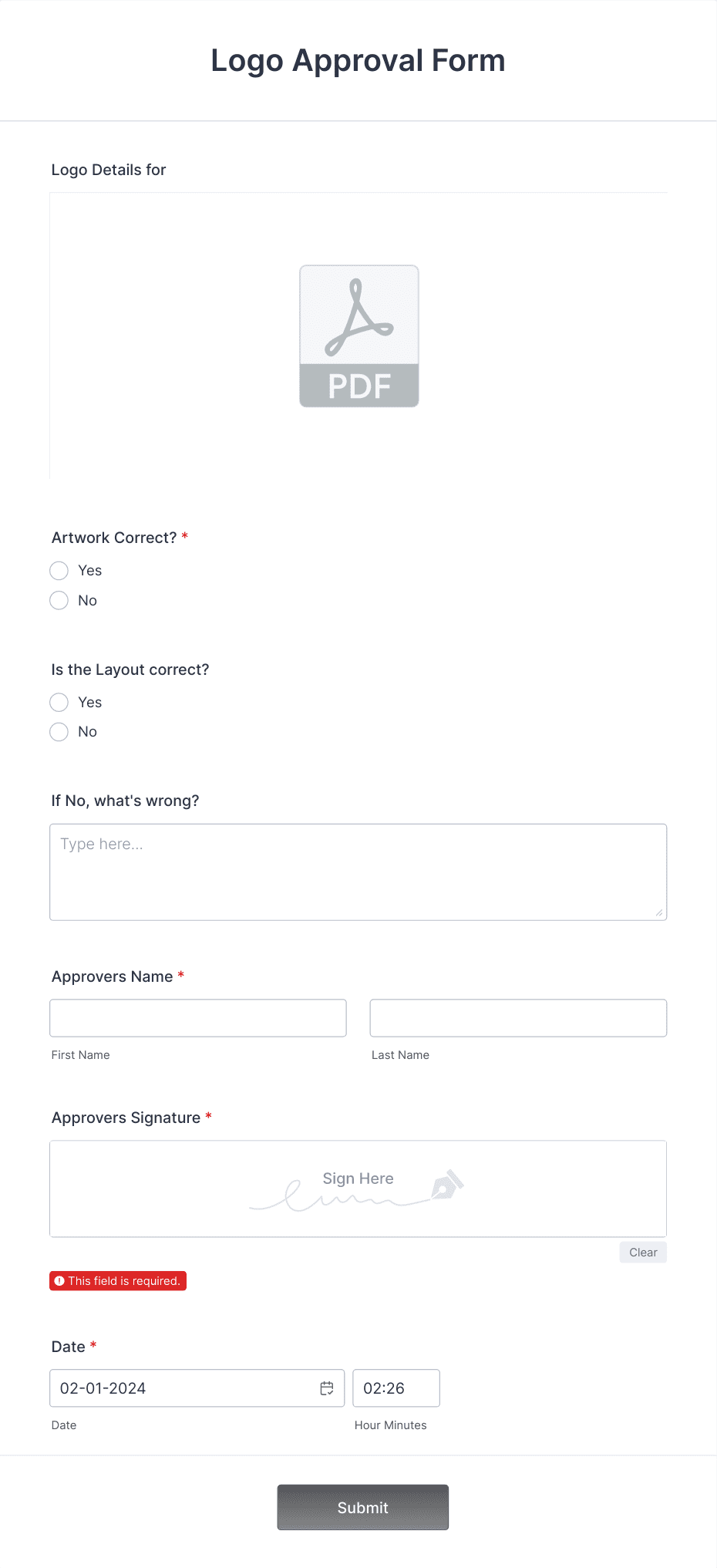This screenshot has height=1568, width=717.
Task: Choose Yes for Is the Layout correct
Action: pos(59,702)
